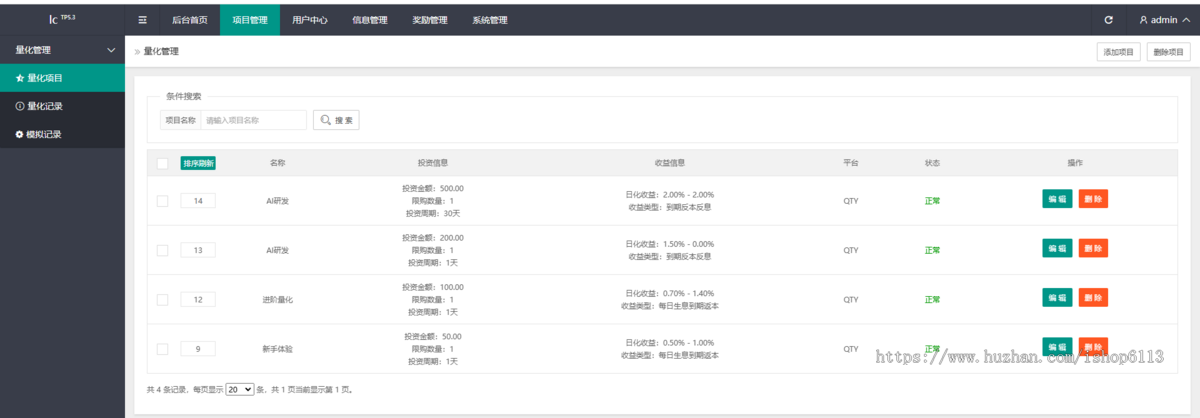Click the magnifier icon in 搜索 button
Screen dimensions: 1200x418
pyautogui.click(x=326, y=120)
